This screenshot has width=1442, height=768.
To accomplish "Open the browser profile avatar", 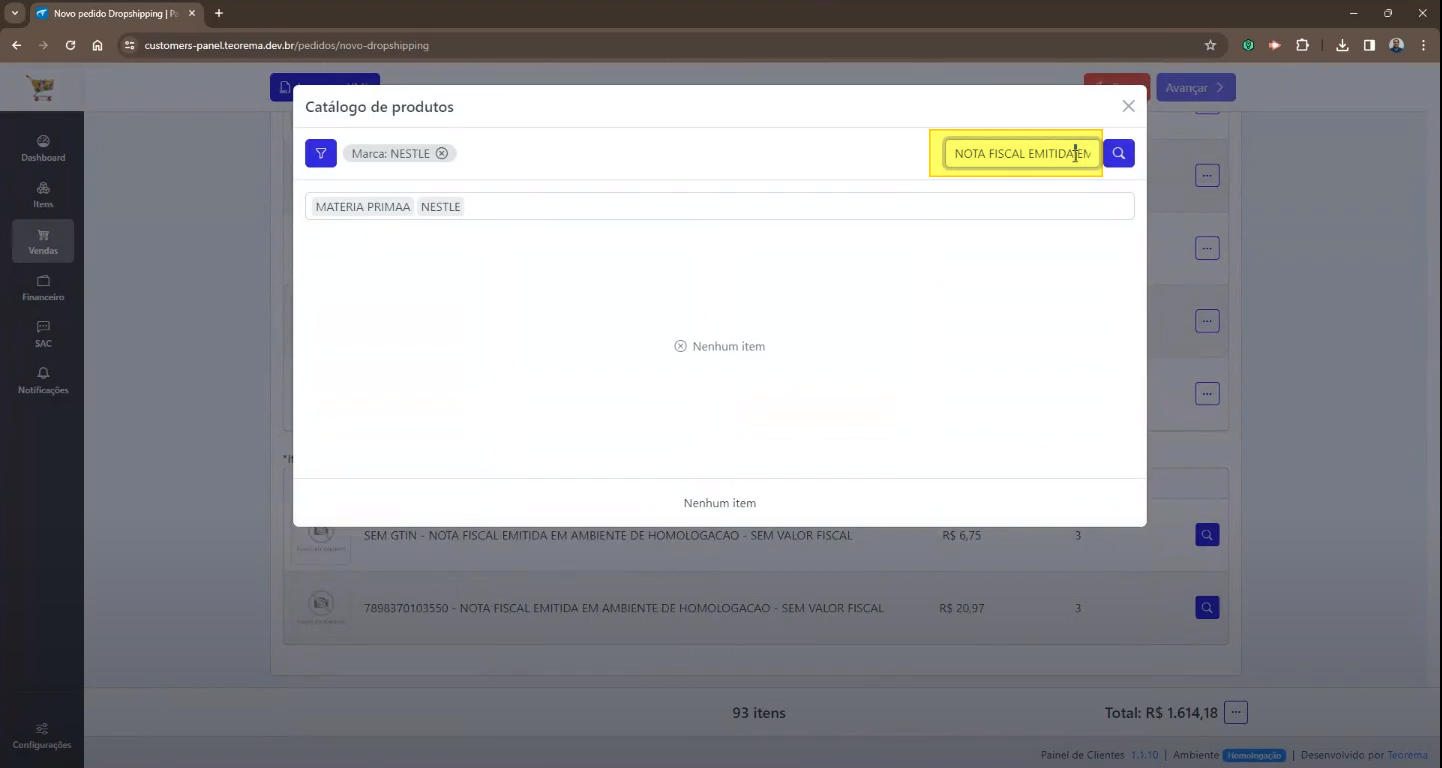I will click(x=1396, y=45).
